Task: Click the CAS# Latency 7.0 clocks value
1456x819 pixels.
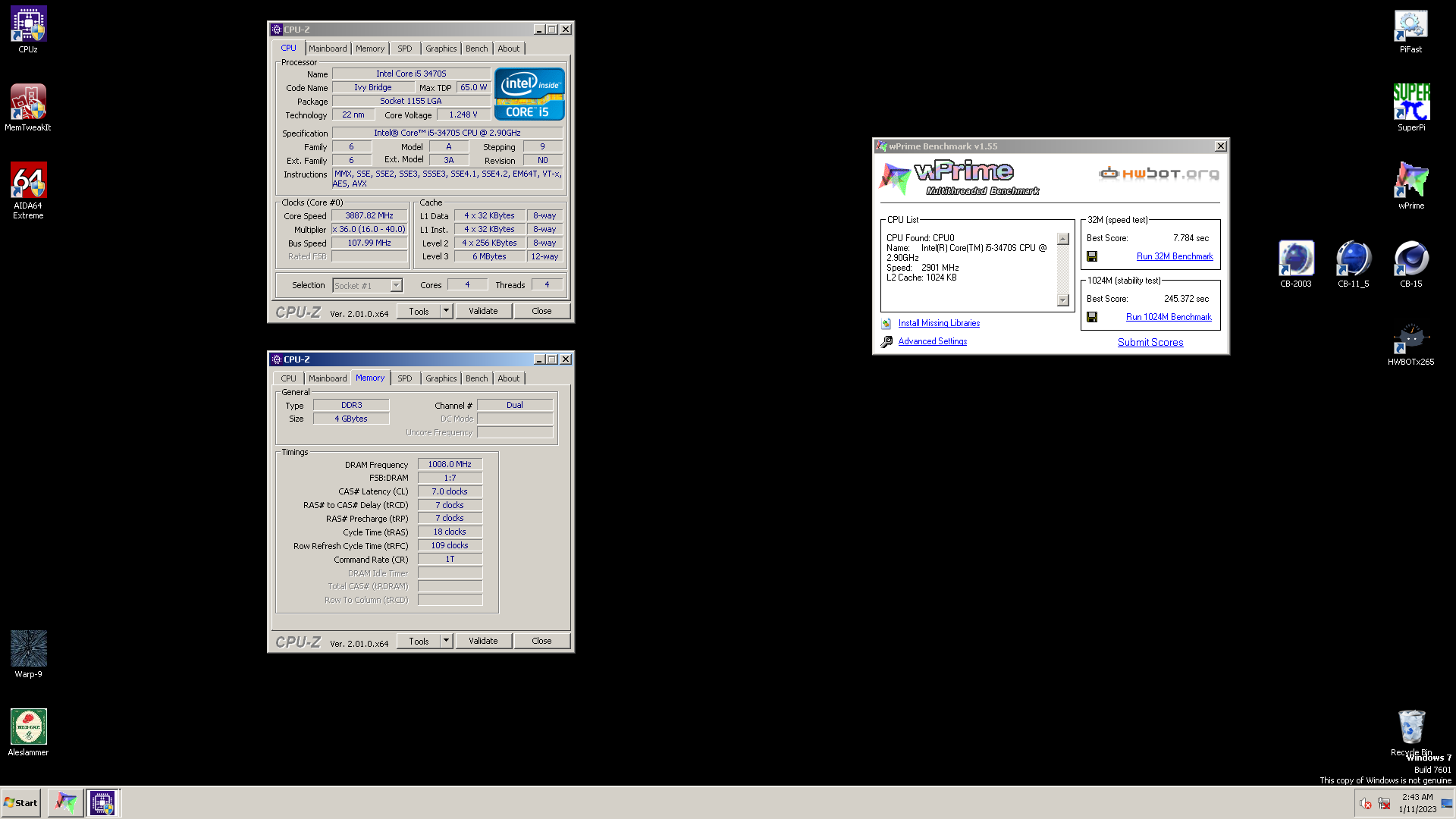Action: tap(450, 491)
